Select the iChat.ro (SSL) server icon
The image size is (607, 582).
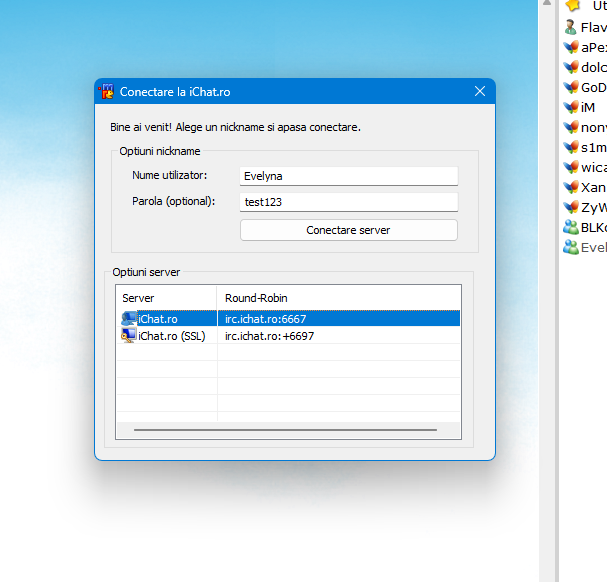130,337
